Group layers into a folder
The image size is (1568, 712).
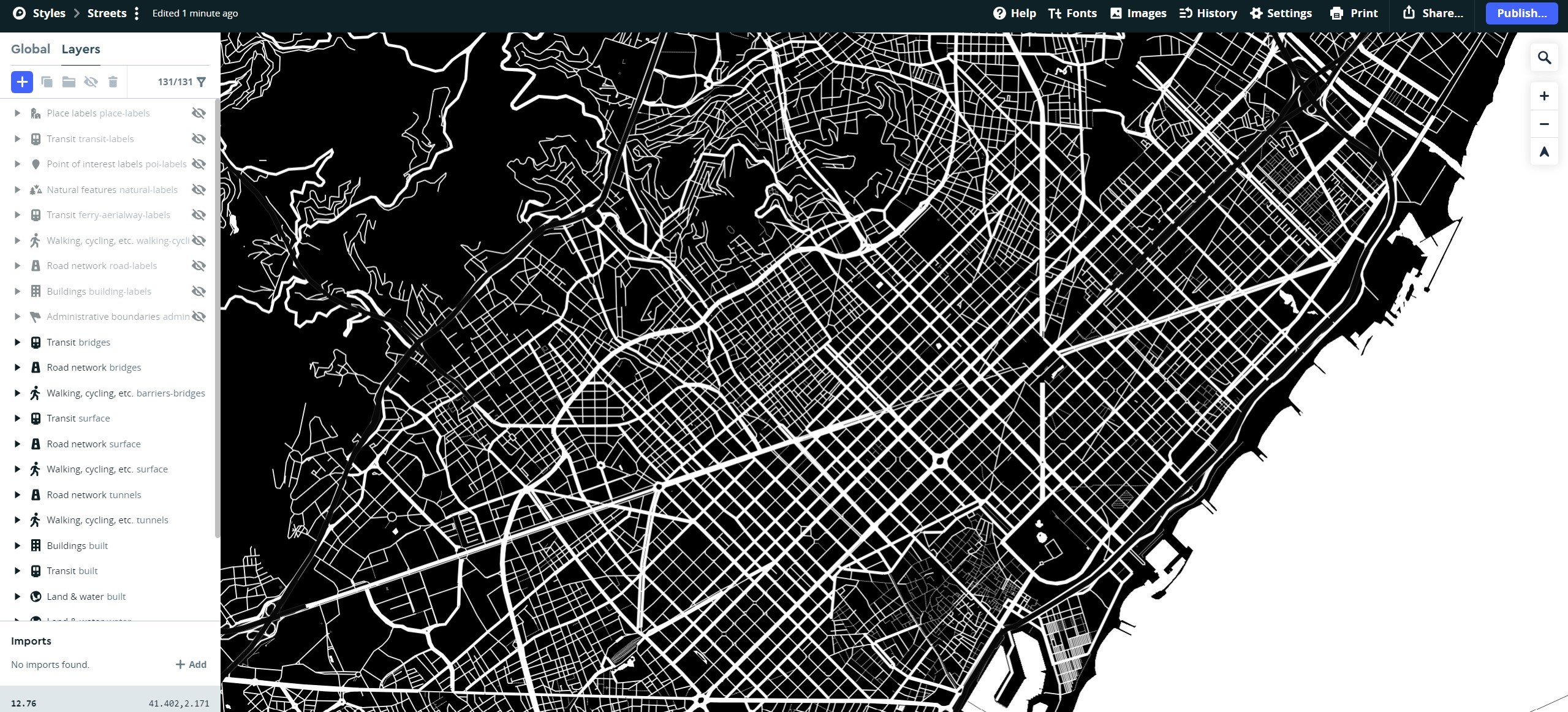coord(68,81)
